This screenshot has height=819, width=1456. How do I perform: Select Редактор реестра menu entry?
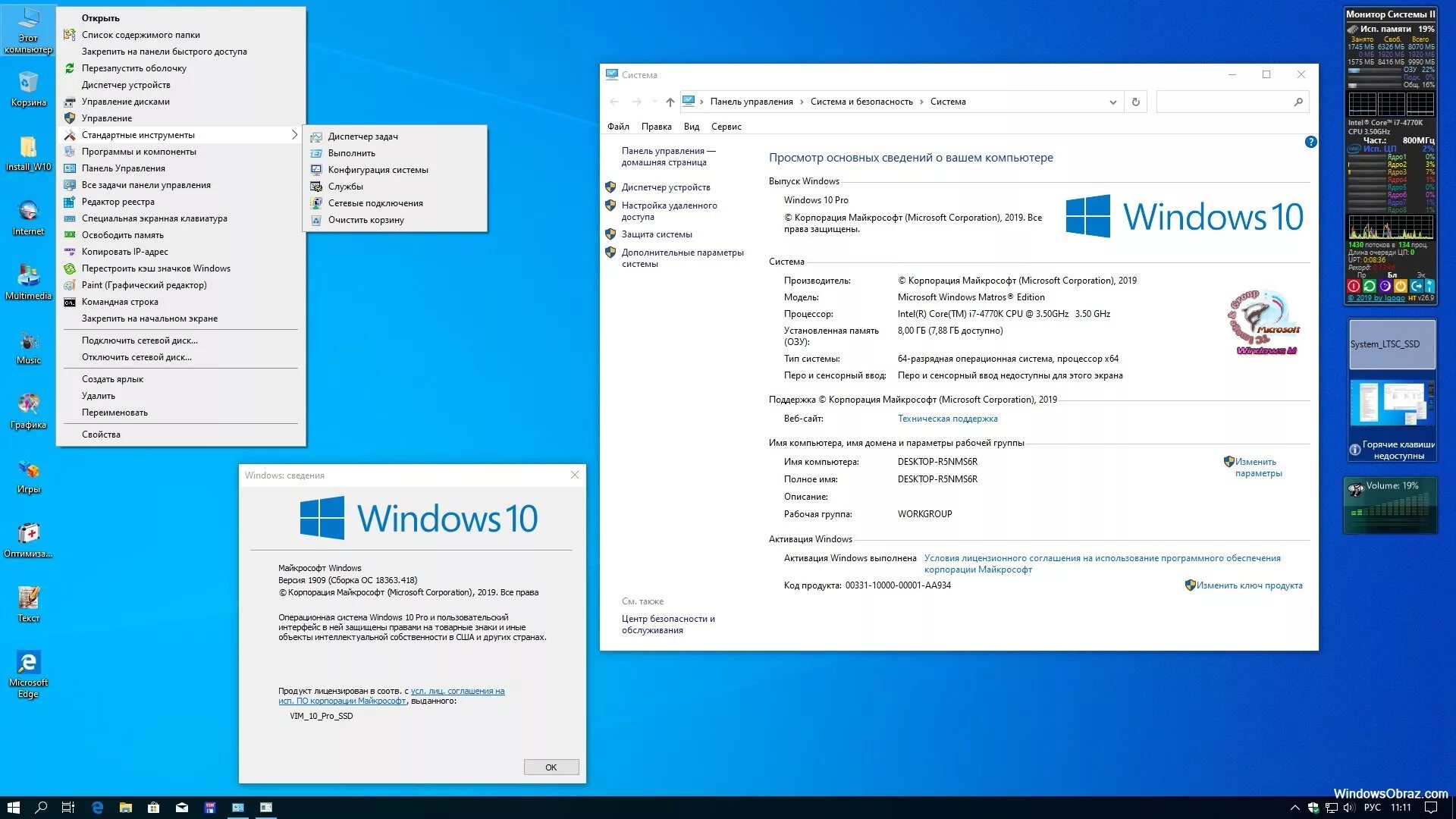click(x=180, y=202)
